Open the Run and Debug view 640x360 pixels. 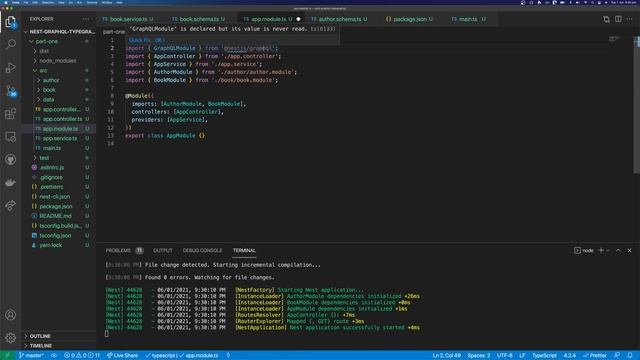[x=11, y=67]
